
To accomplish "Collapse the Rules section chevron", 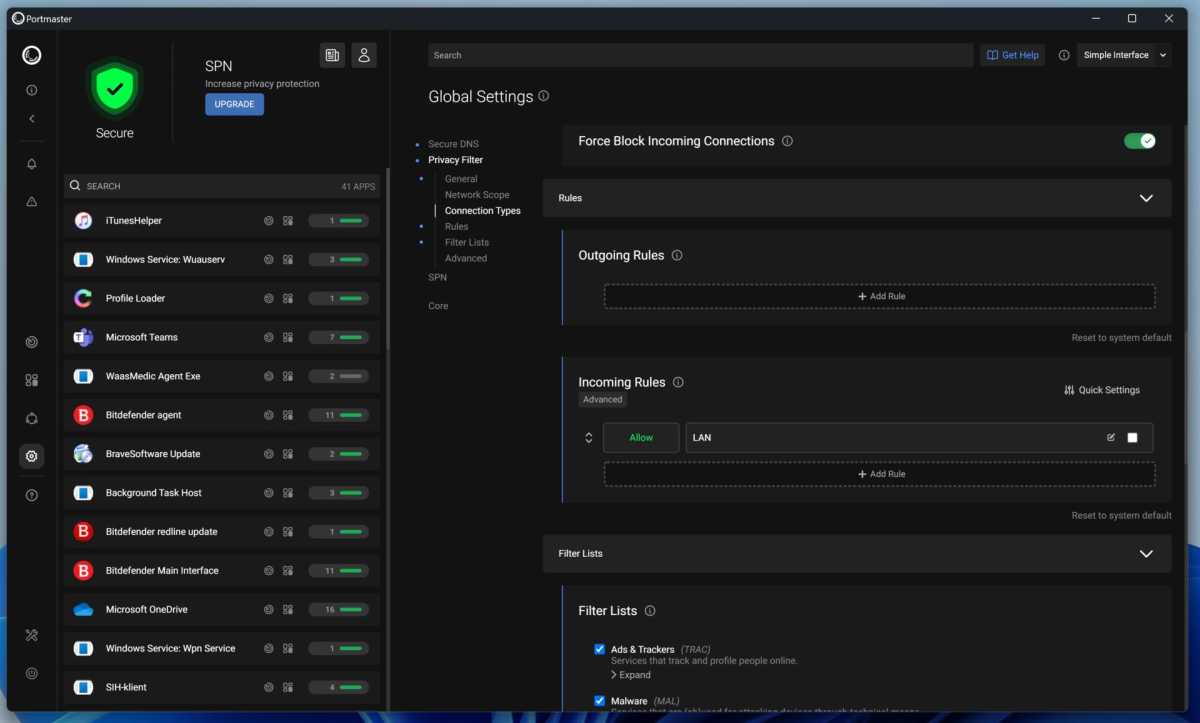I will pyautogui.click(x=1147, y=198).
